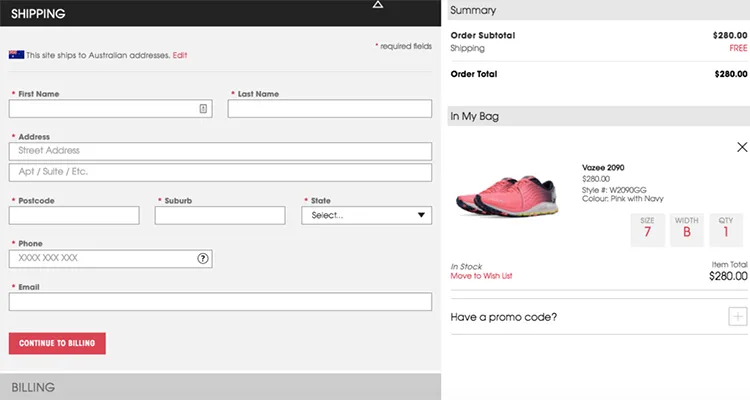This screenshot has height=400, width=750.
Task: Change the Qty 1 selector
Action: point(726,230)
